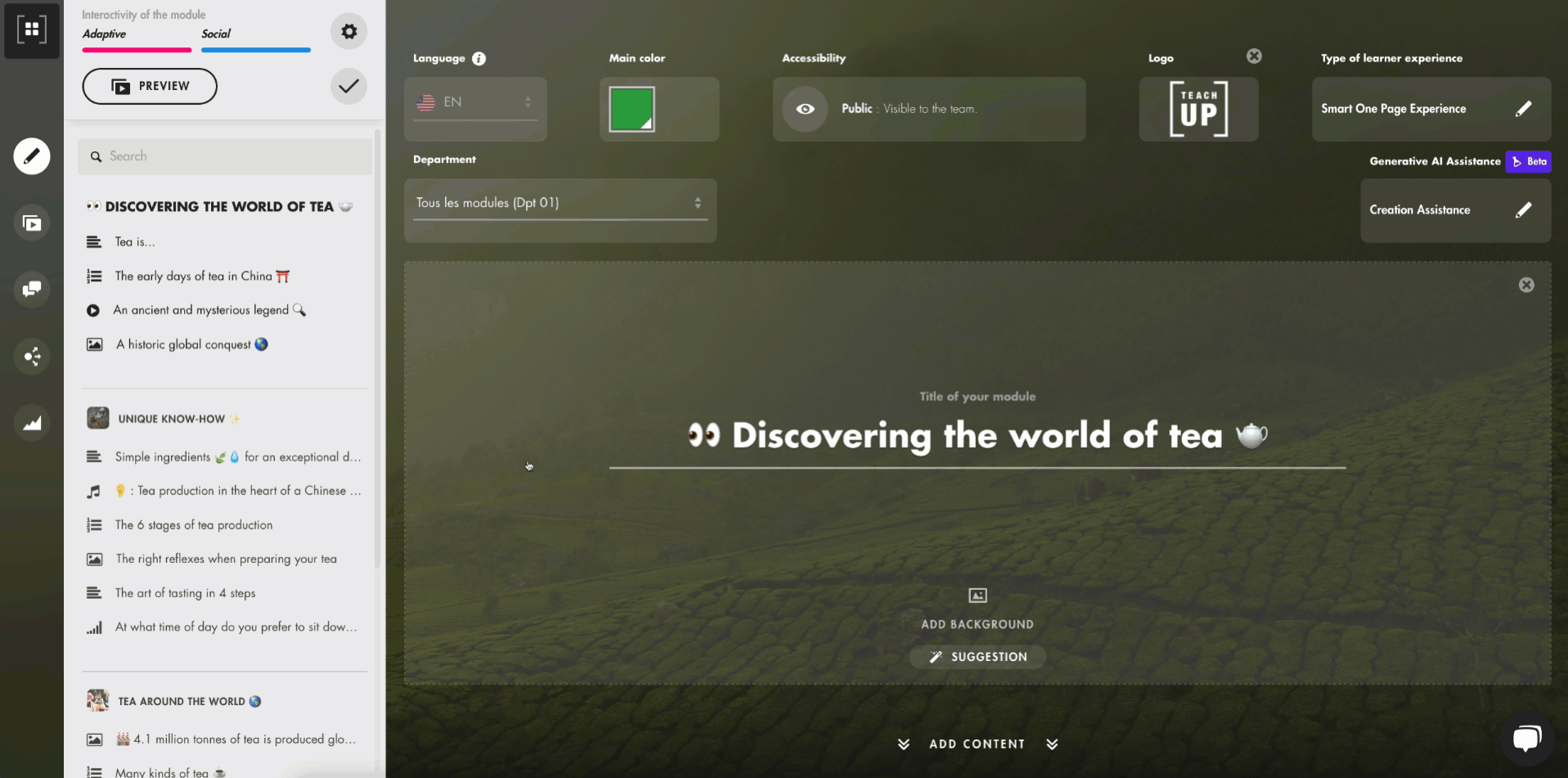Image resolution: width=1568 pixels, height=778 pixels.
Task: Open module settings gear icon
Action: pos(348,32)
